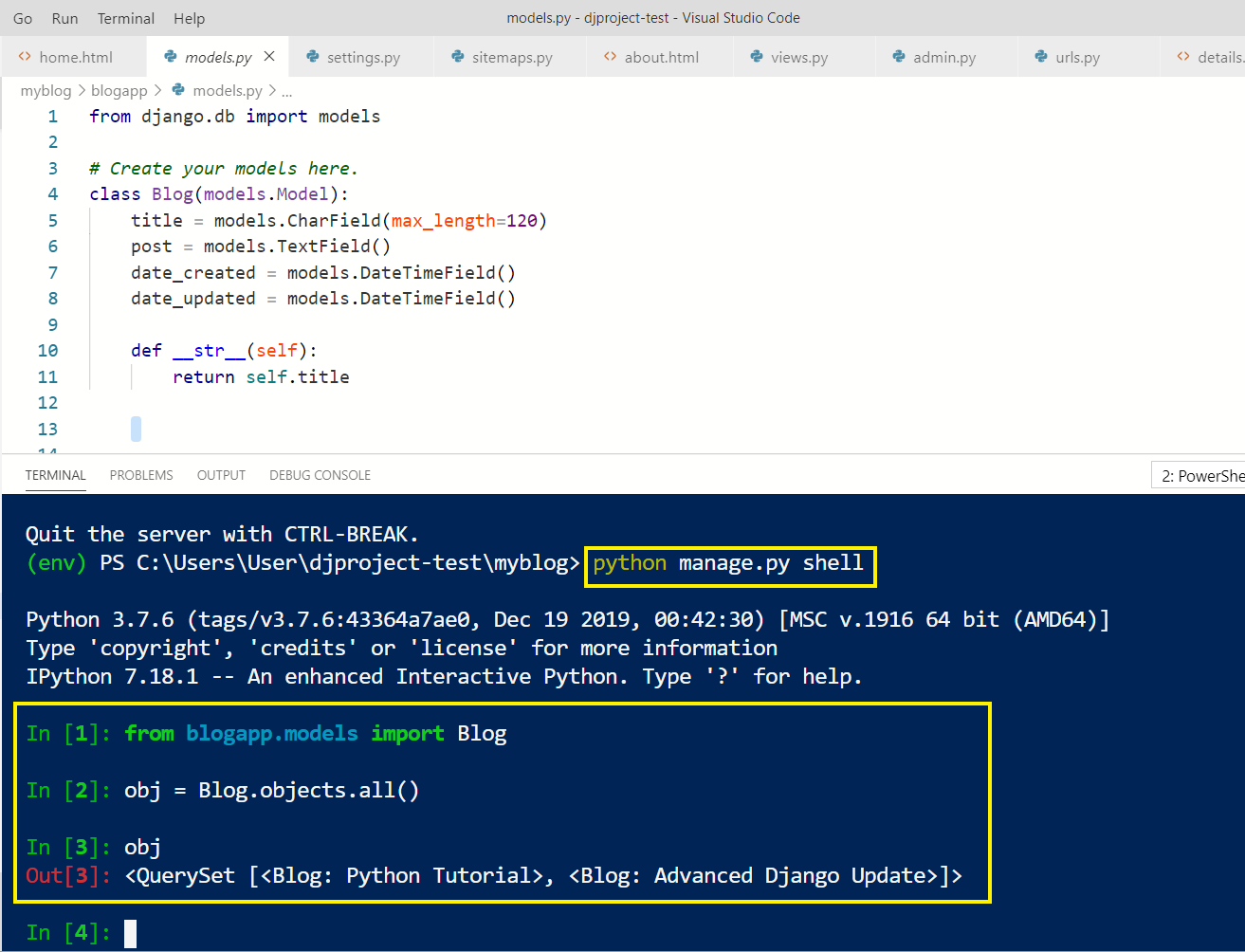Click 'max_length=120' in the title field
1245x952 pixels.
point(464,221)
